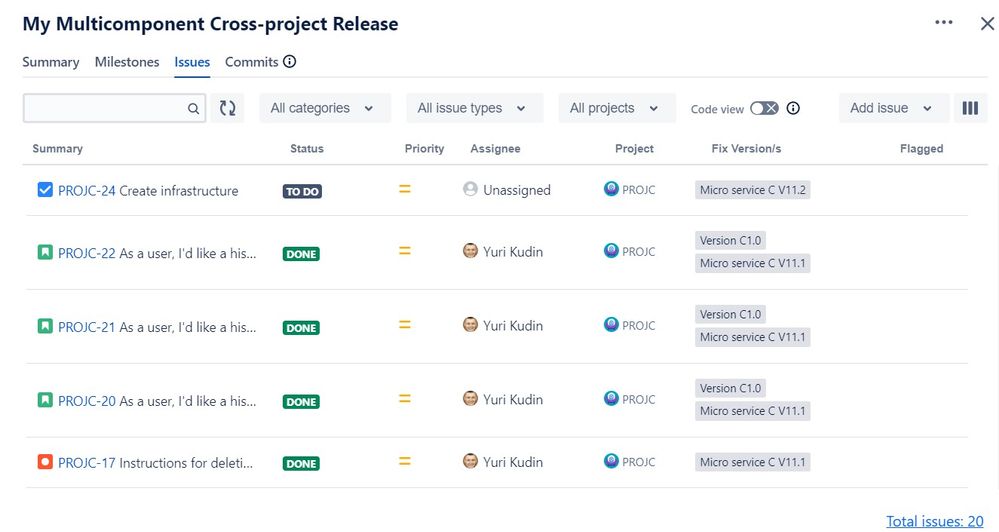Click Yuri Kudin's avatar in PROJC-20 row
Image resolution: width=999 pixels, height=532 pixels.
tap(470, 398)
